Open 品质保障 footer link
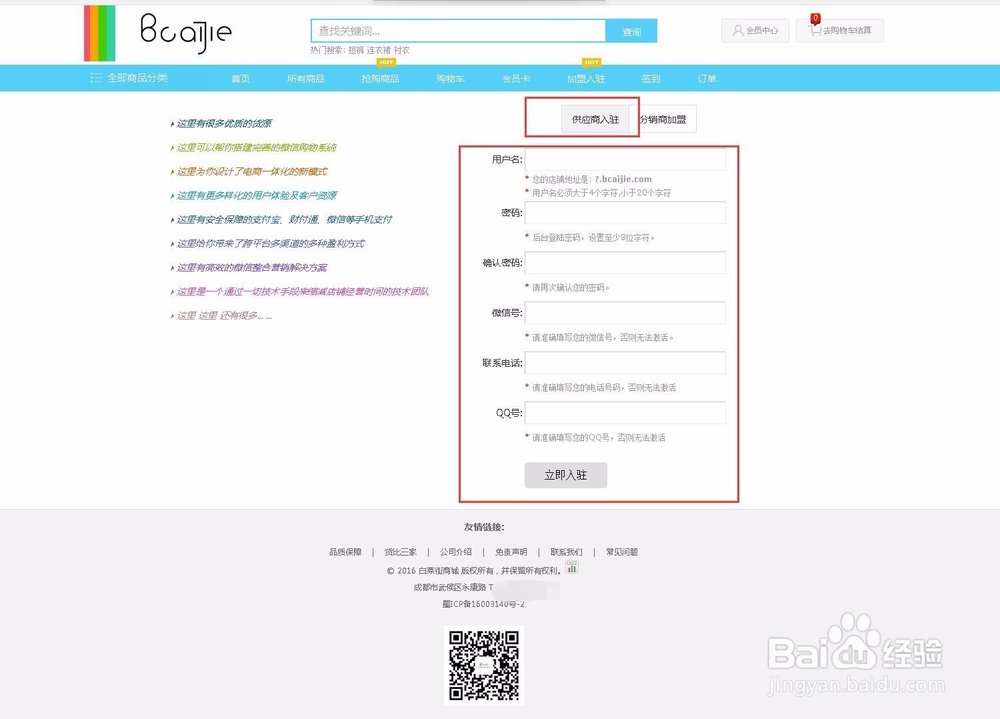Viewport: 1000px width, 719px height. (345, 552)
